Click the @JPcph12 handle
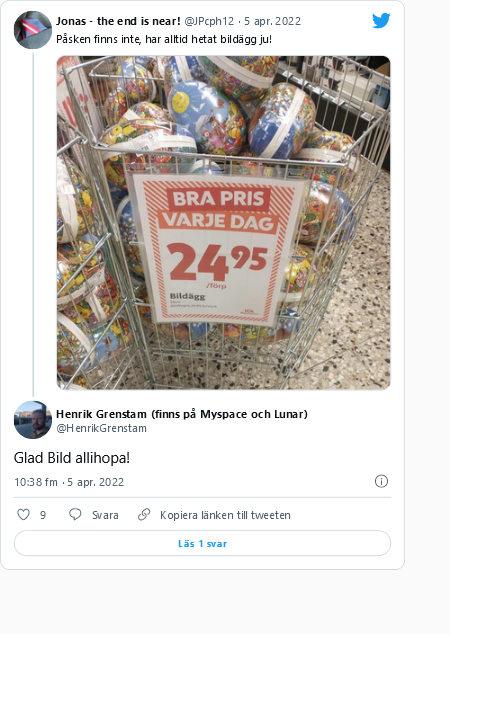The height and width of the screenshot is (704, 500). pos(209,21)
